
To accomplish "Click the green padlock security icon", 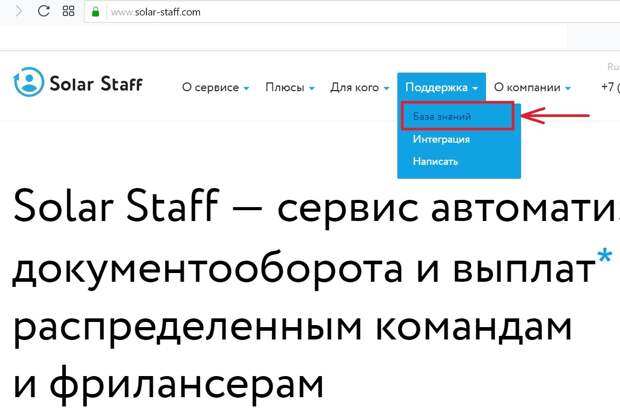I will [95, 12].
